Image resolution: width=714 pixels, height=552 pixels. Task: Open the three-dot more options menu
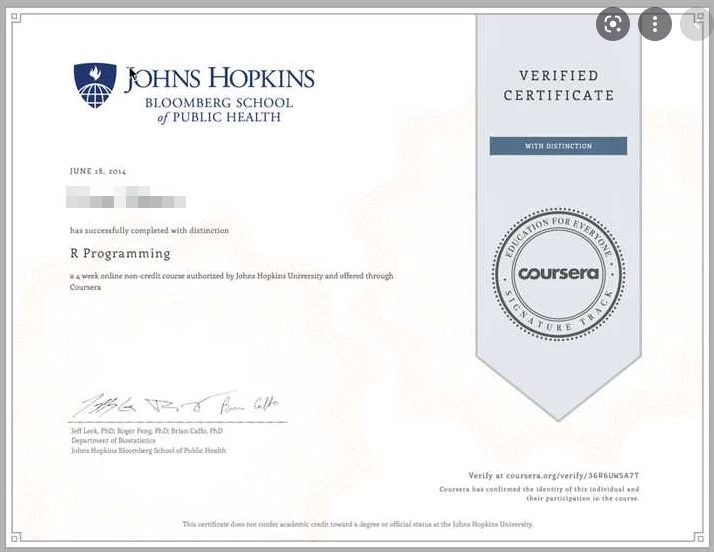coord(655,24)
